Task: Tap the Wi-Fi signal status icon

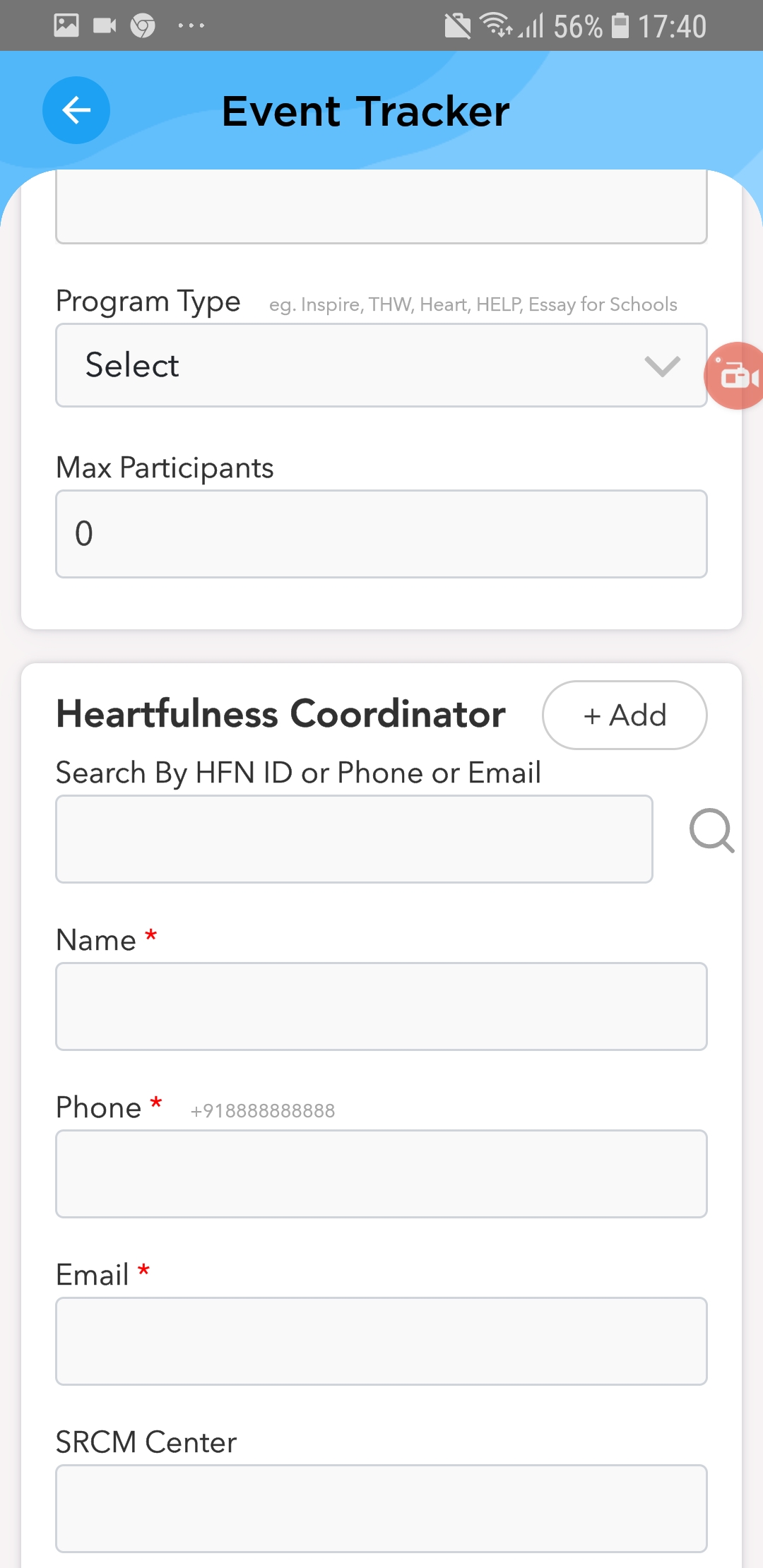Action: pyautogui.click(x=495, y=25)
